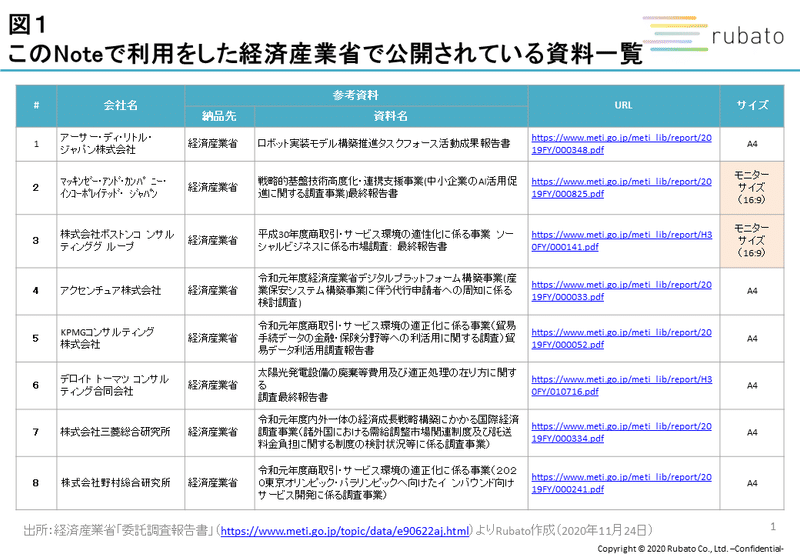Select the URL column header
The height and width of the screenshot is (554, 800).
click(623, 106)
